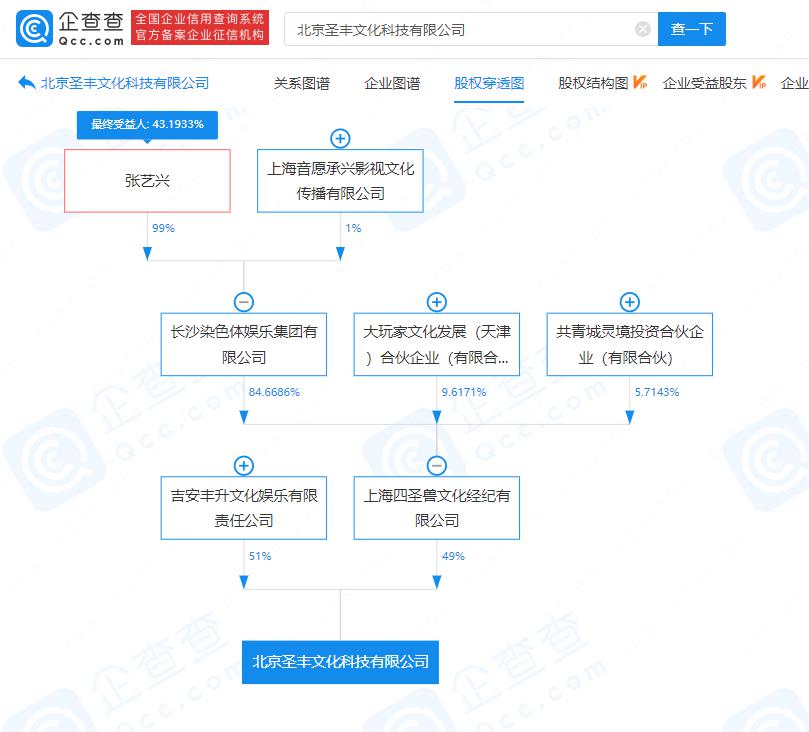Click the 北京圣丰文化科技有限公司 root node
The height and width of the screenshot is (732, 809).
(340, 661)
